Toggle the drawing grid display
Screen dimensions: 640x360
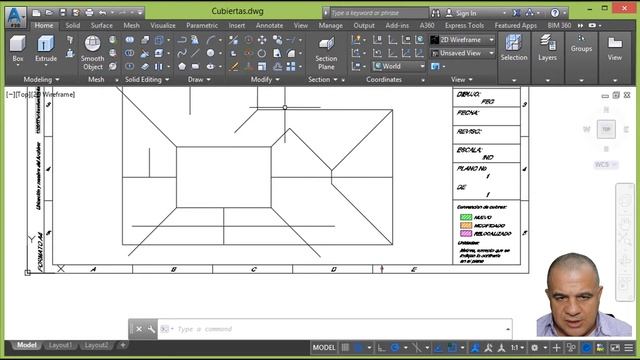(345, 348)
